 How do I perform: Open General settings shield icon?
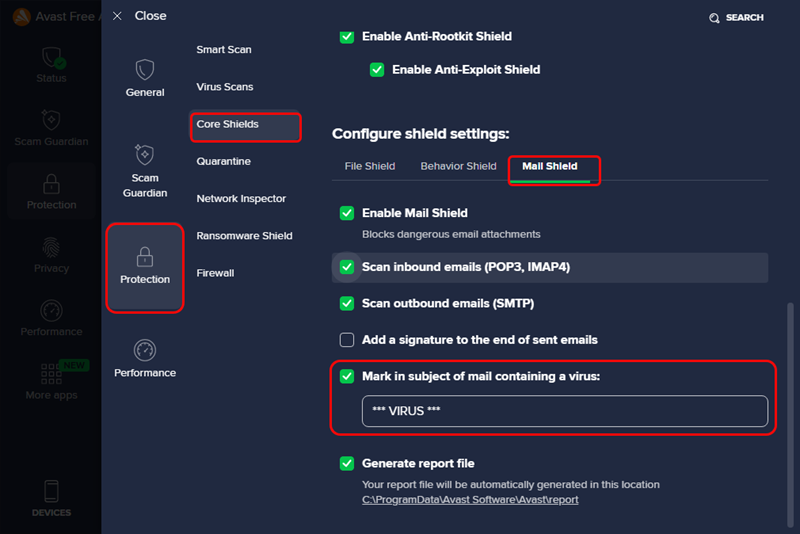tap(144, 69)
